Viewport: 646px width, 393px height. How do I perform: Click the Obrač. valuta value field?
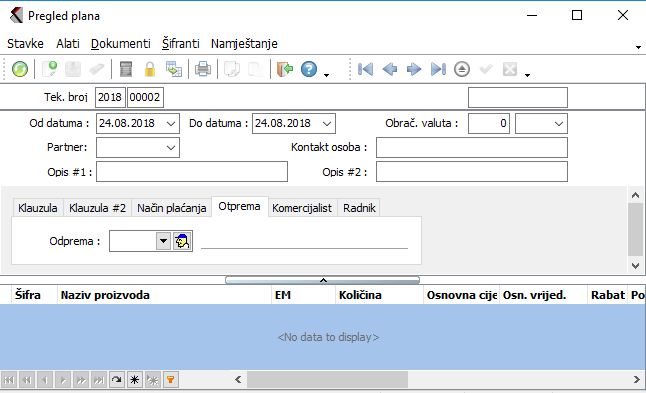(489, 124)
